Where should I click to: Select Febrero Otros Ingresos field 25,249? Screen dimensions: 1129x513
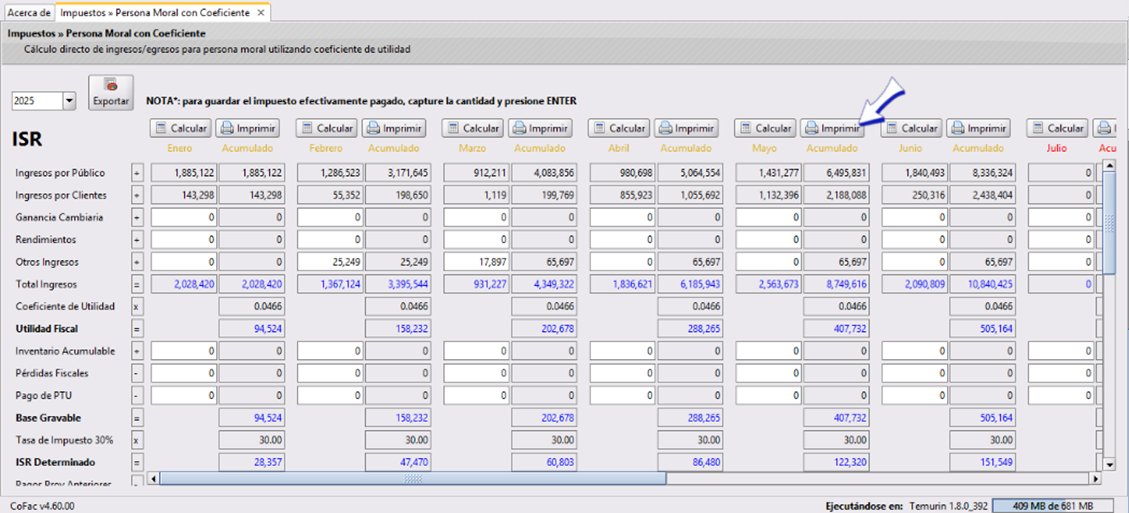point(328,262)
